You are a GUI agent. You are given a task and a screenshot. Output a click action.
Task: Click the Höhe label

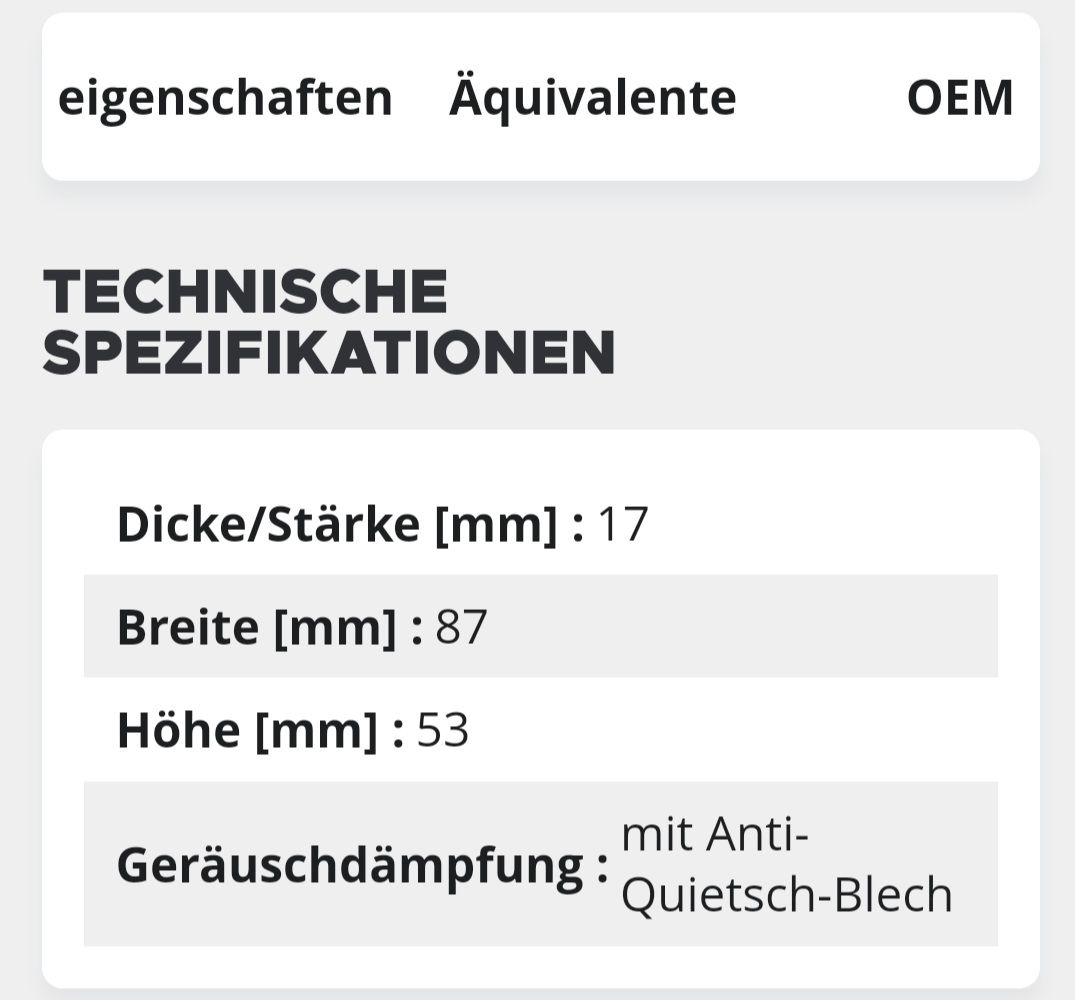click(178, 730)
